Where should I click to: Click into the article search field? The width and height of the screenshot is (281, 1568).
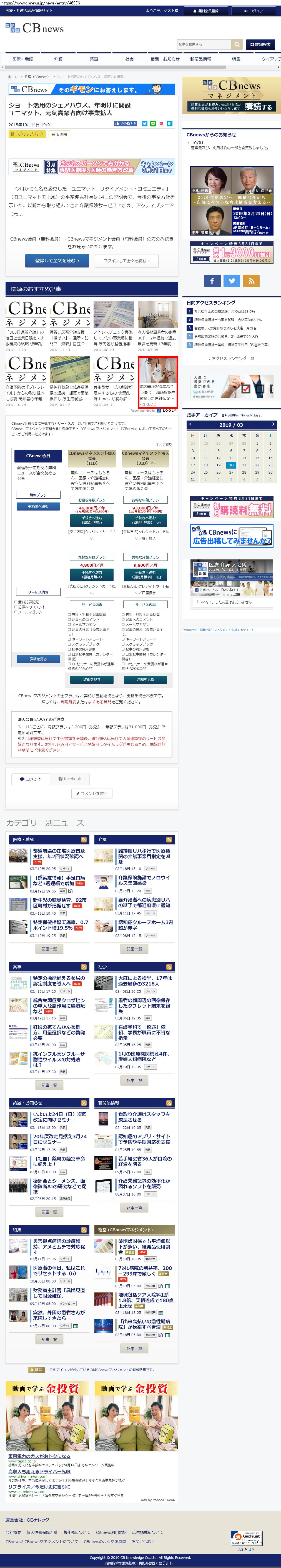tap(204, 44)
